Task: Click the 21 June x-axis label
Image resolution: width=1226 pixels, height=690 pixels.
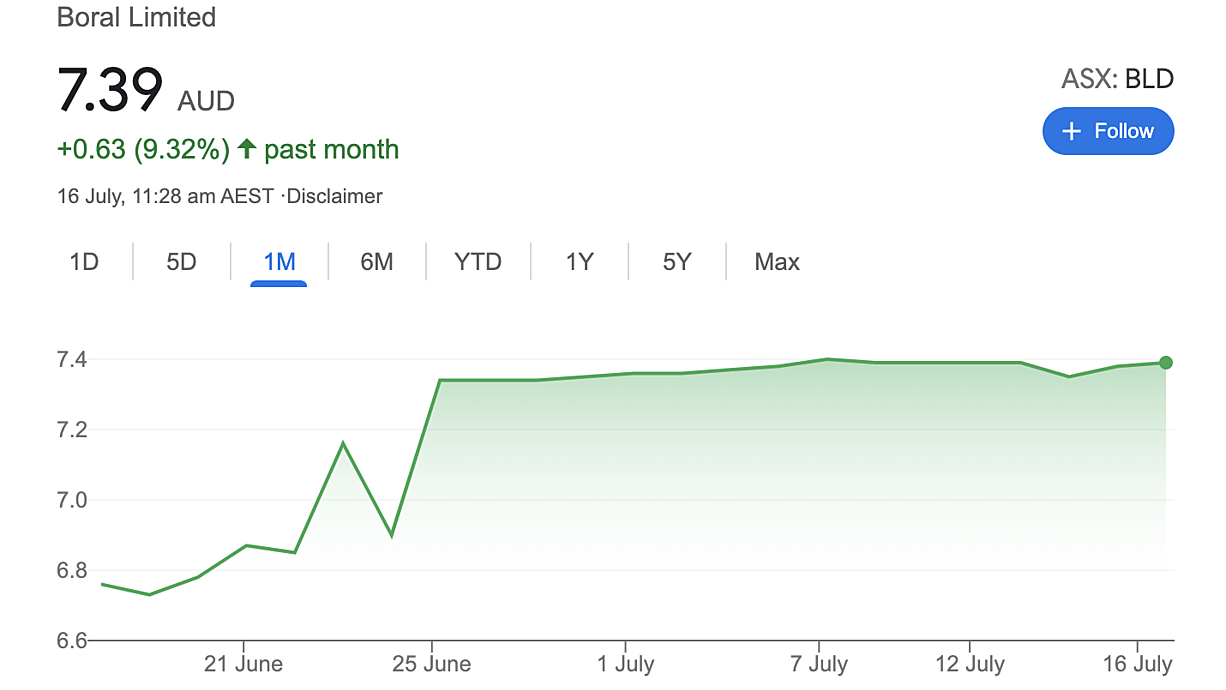Action: pos(244,664)
